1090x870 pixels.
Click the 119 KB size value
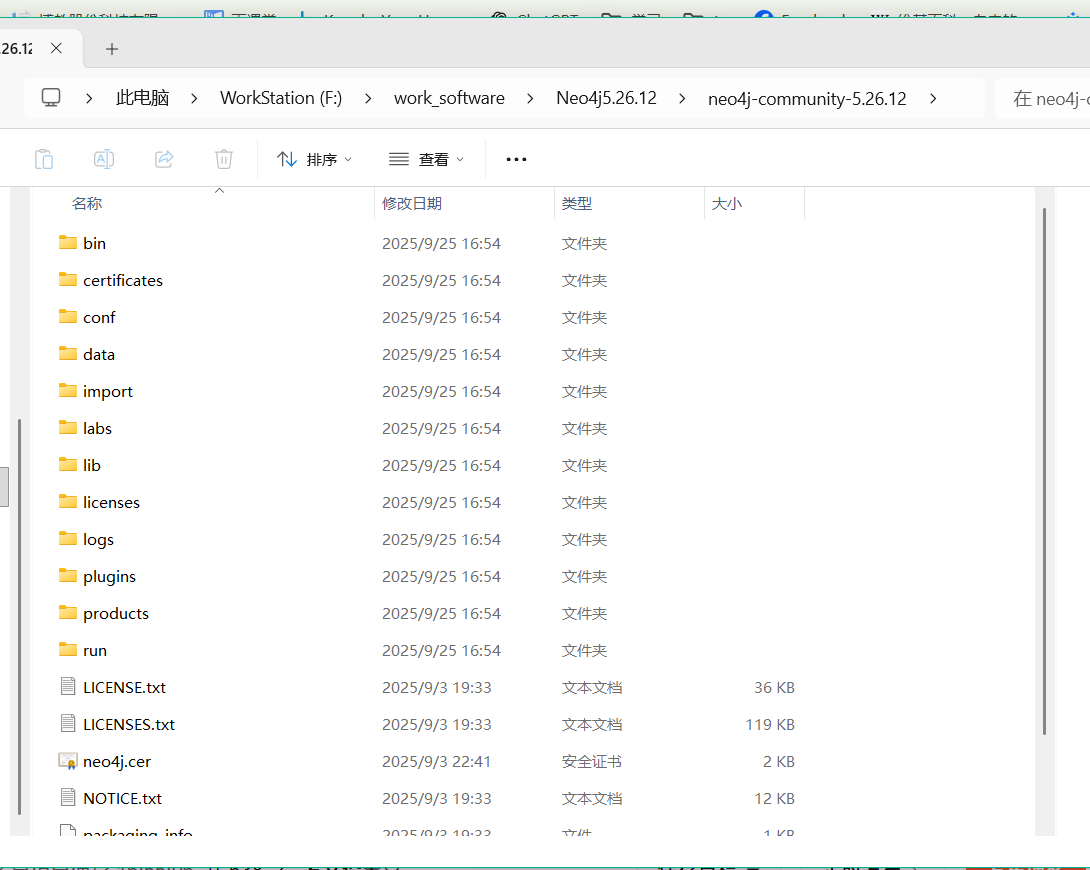[770, 724]
